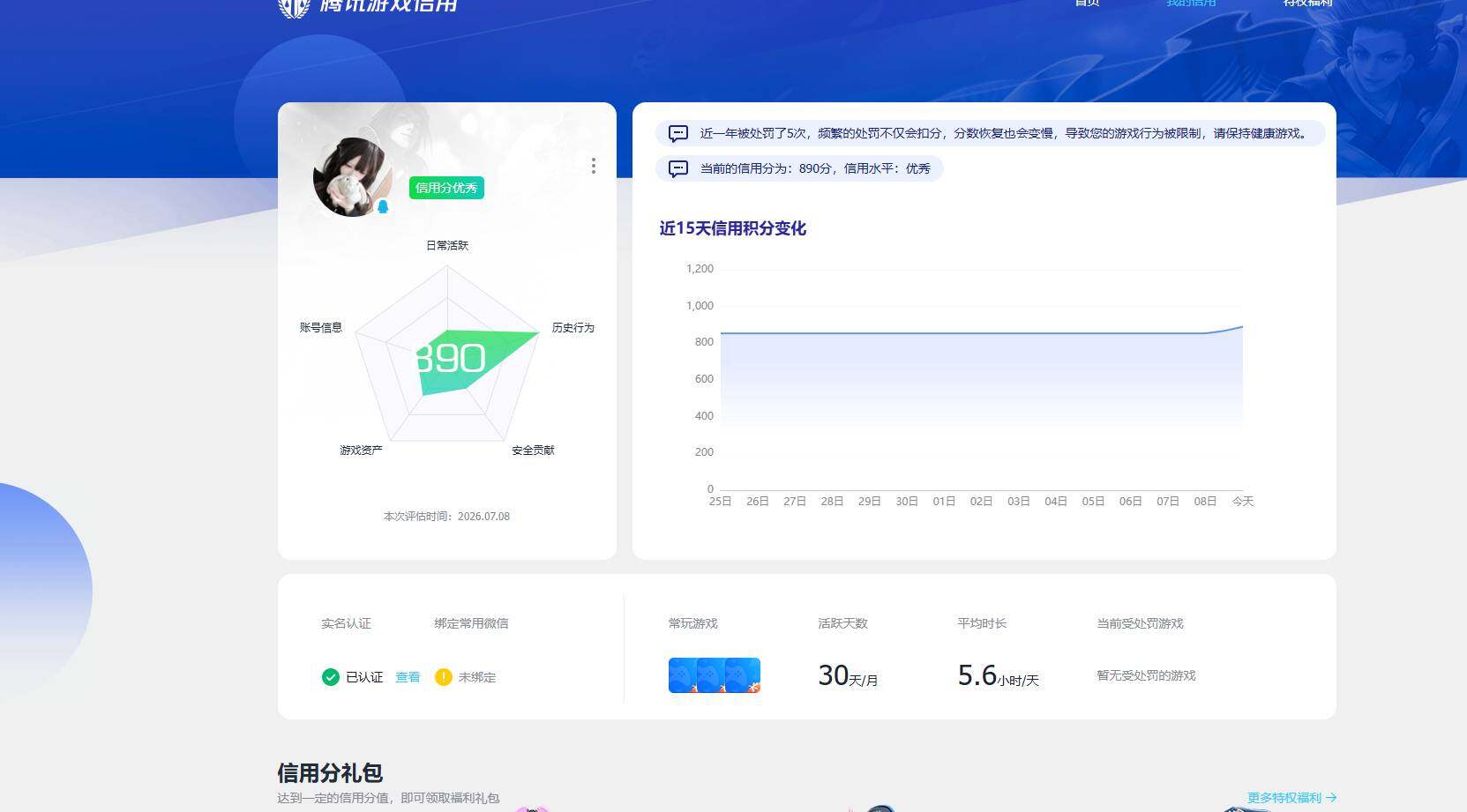The height and width of the screenshot is (812, 1467).
Task: Click message icon beside 当前的信用分为 notice
Action: 678,168
